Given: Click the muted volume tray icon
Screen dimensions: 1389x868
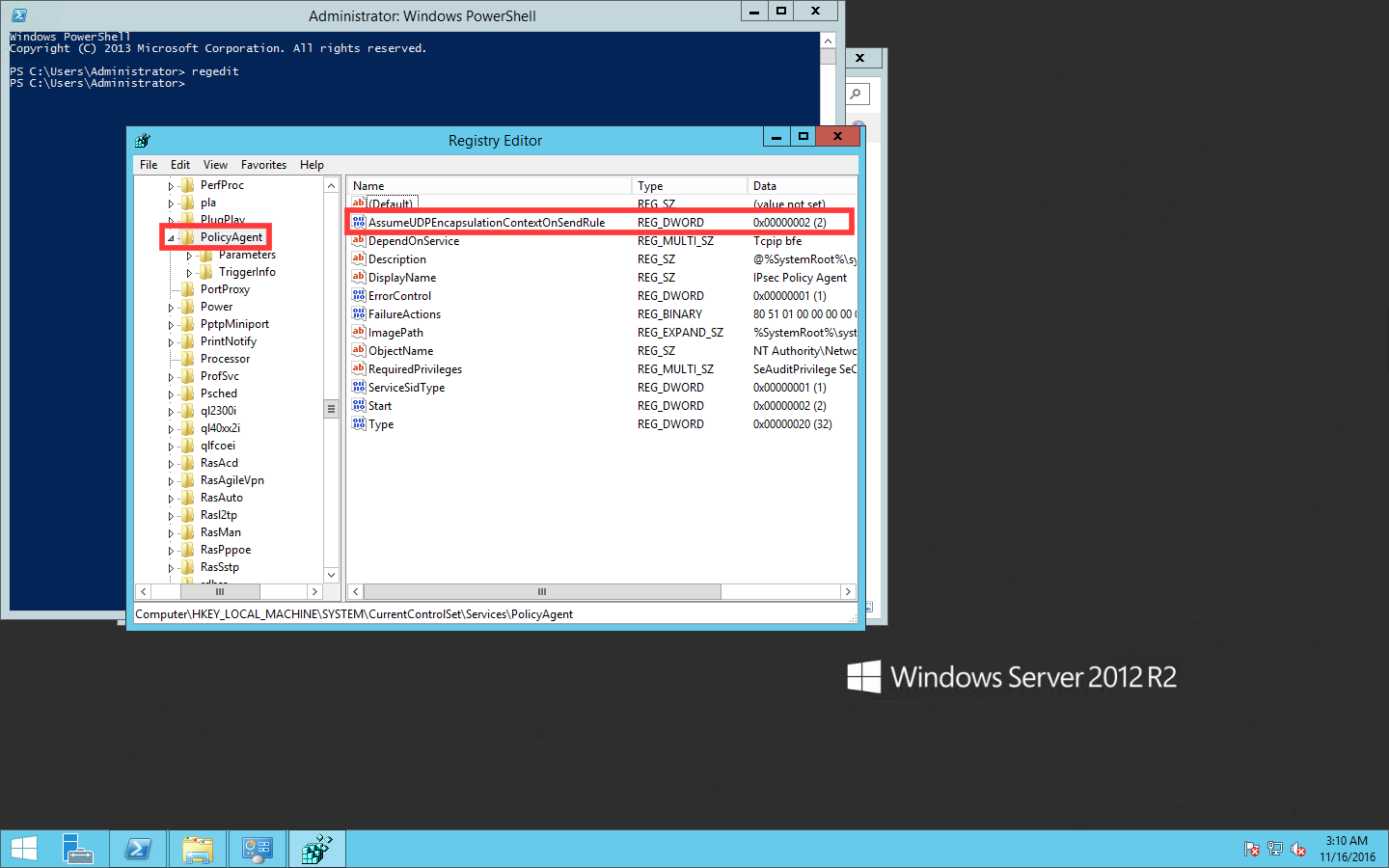Looking at the screenshot, I should (x=1298, y=849).
